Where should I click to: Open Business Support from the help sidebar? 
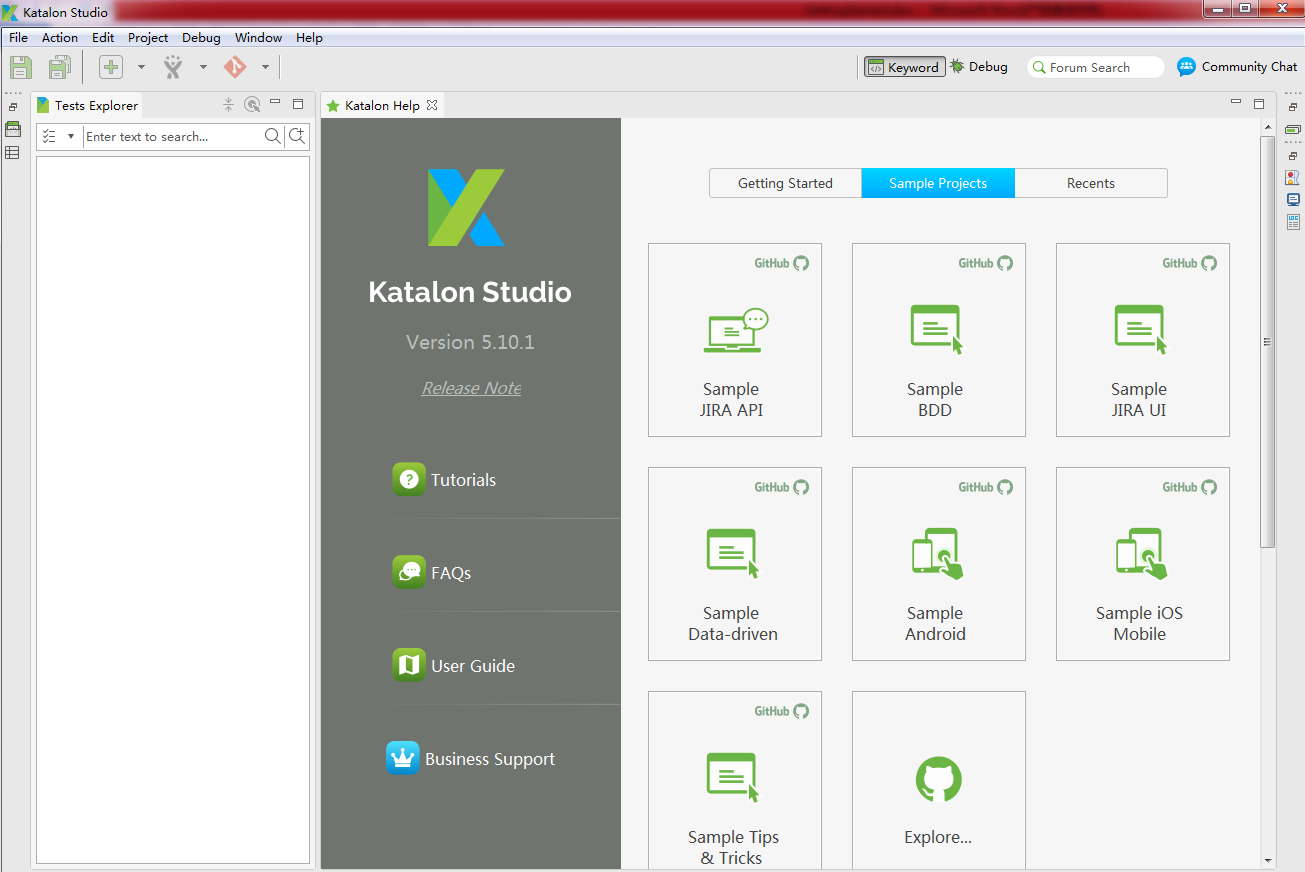471,758
